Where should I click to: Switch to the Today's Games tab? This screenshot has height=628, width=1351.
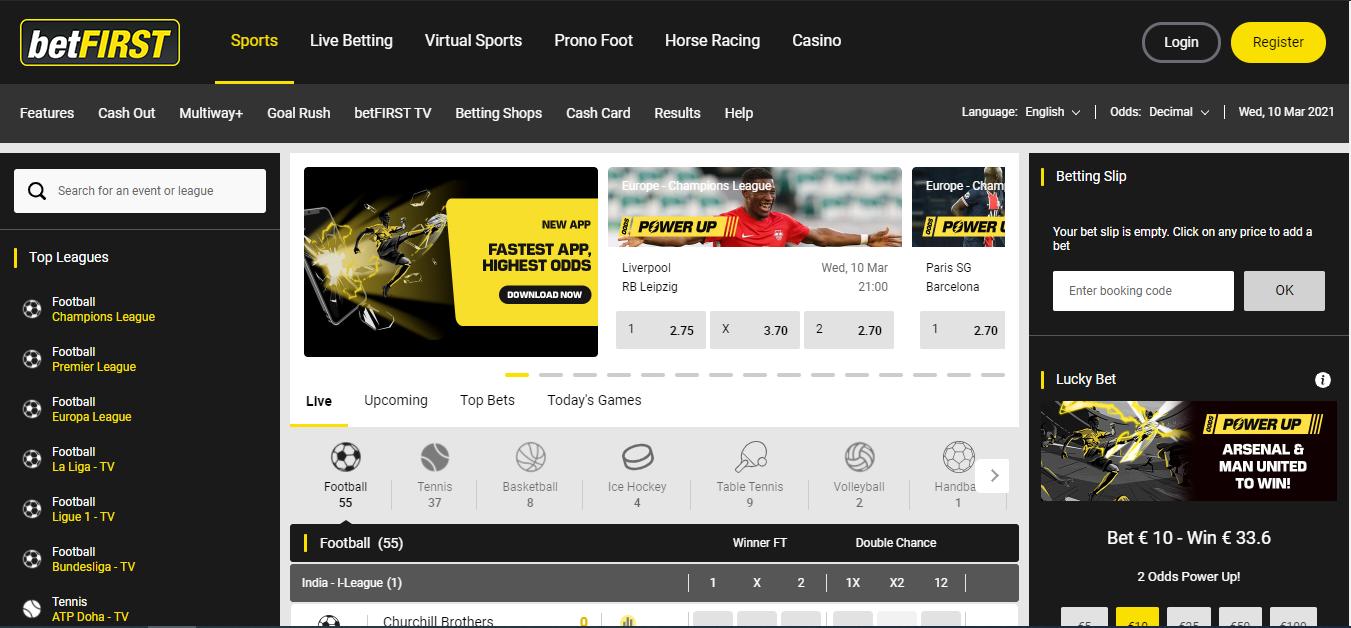pos(594,400)
